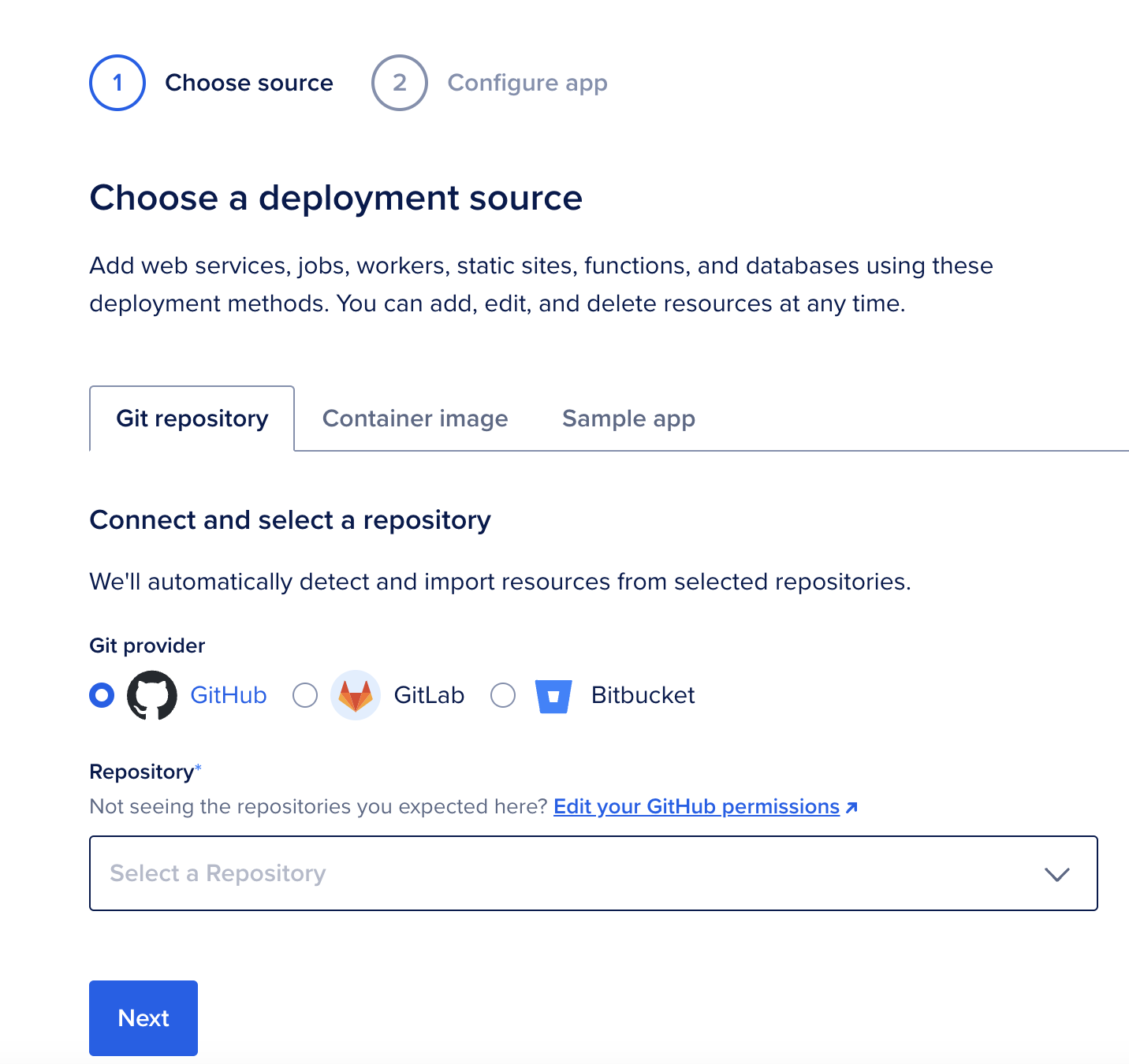The image size is (1129, 1064).
Task: Open the repository picker under Git provider
Action: point(594,873)
